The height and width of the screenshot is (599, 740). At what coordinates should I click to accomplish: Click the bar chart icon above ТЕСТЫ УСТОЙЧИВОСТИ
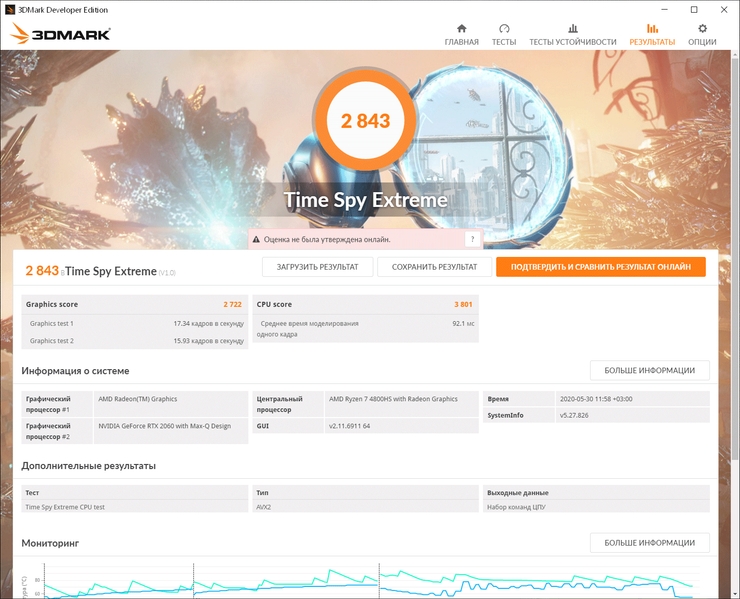pyautogui.click(x=572, y=28)
